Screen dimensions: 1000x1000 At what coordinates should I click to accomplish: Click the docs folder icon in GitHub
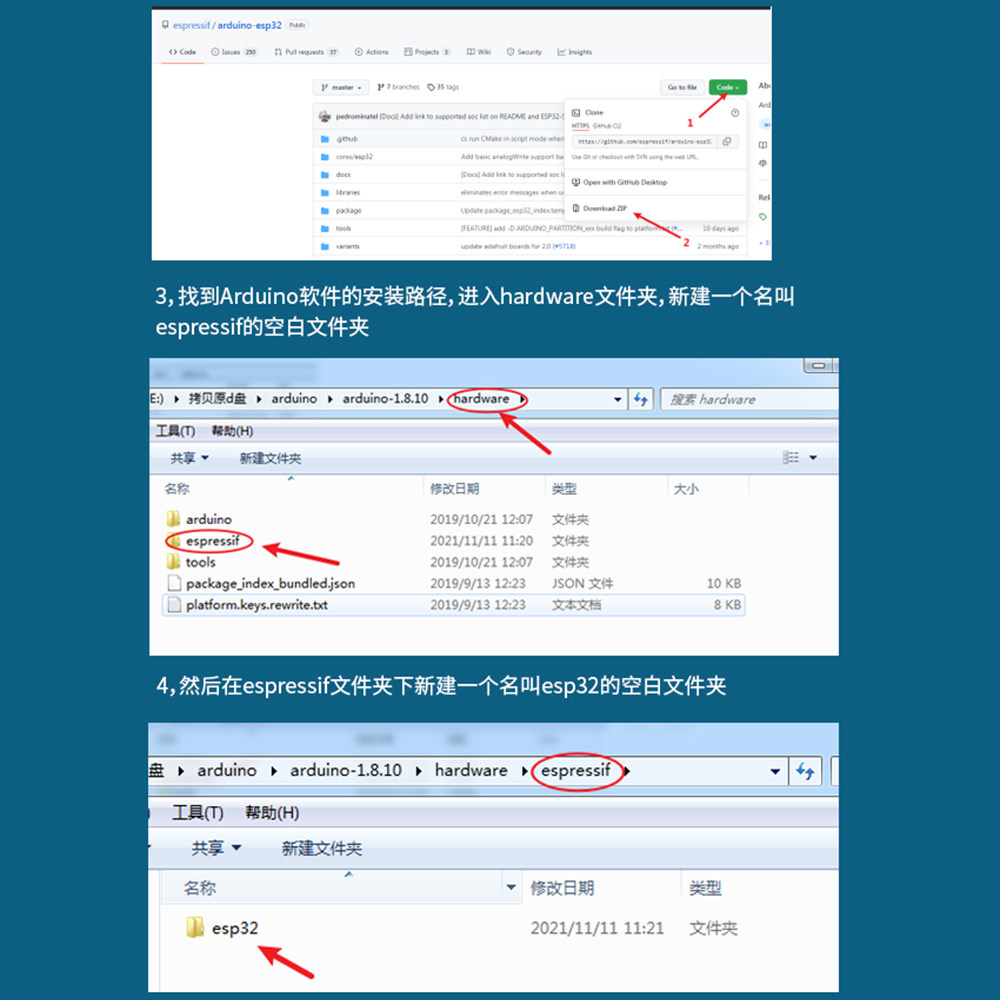(x=325, y=174)
